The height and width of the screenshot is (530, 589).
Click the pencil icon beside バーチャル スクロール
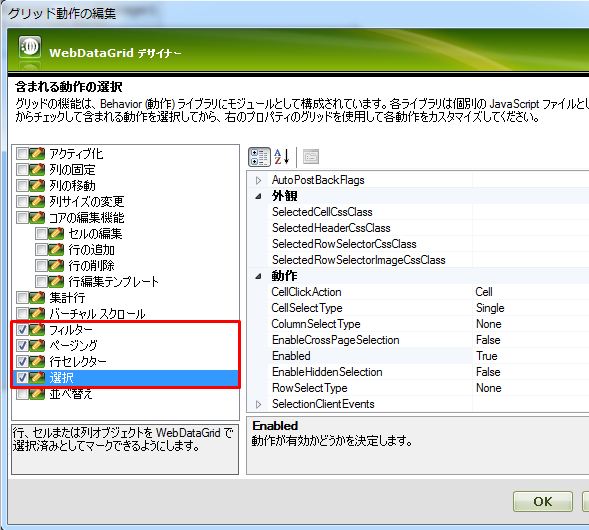(x=37, y=313)
